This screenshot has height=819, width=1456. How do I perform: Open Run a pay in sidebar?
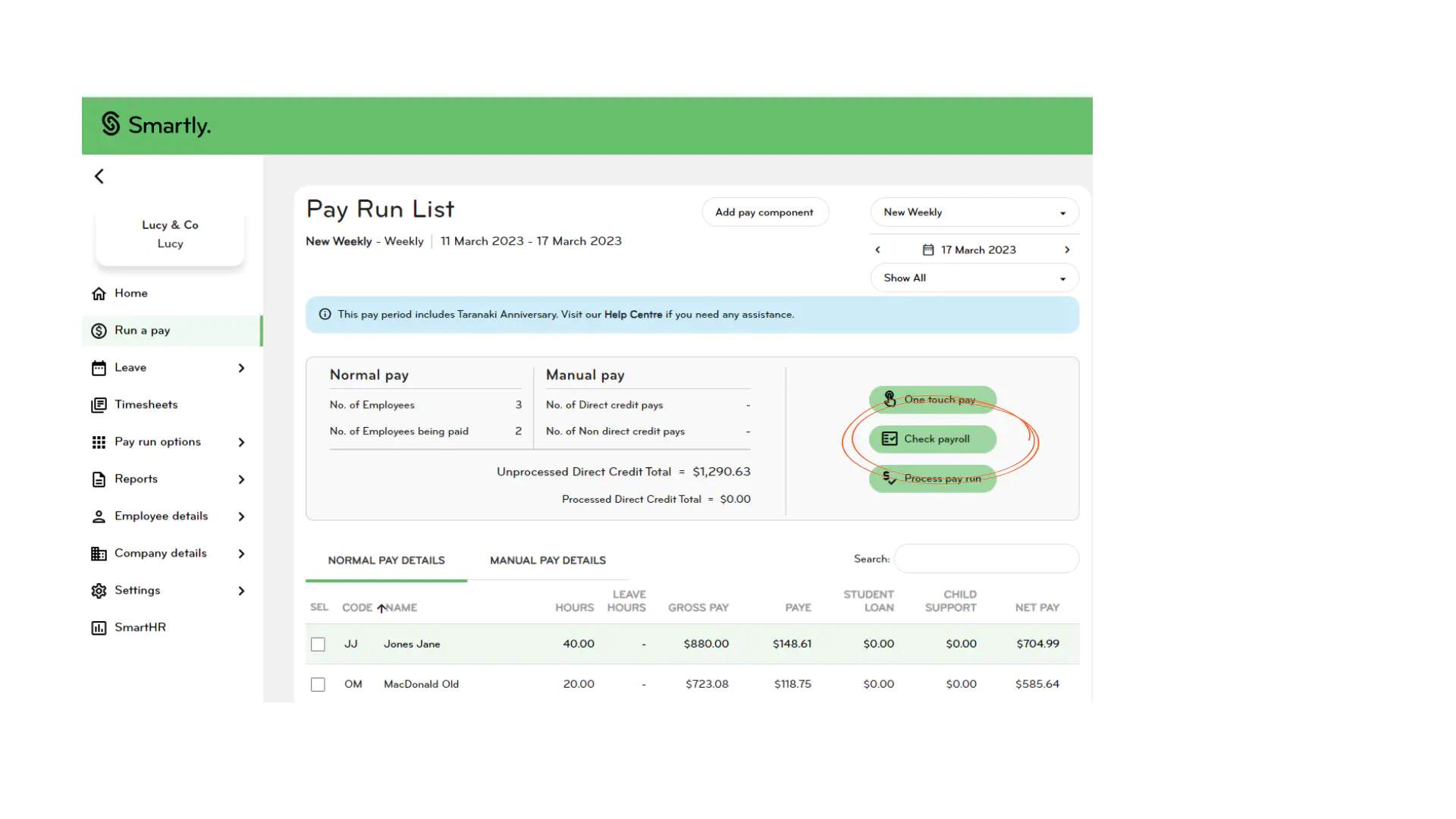(172, 331)
